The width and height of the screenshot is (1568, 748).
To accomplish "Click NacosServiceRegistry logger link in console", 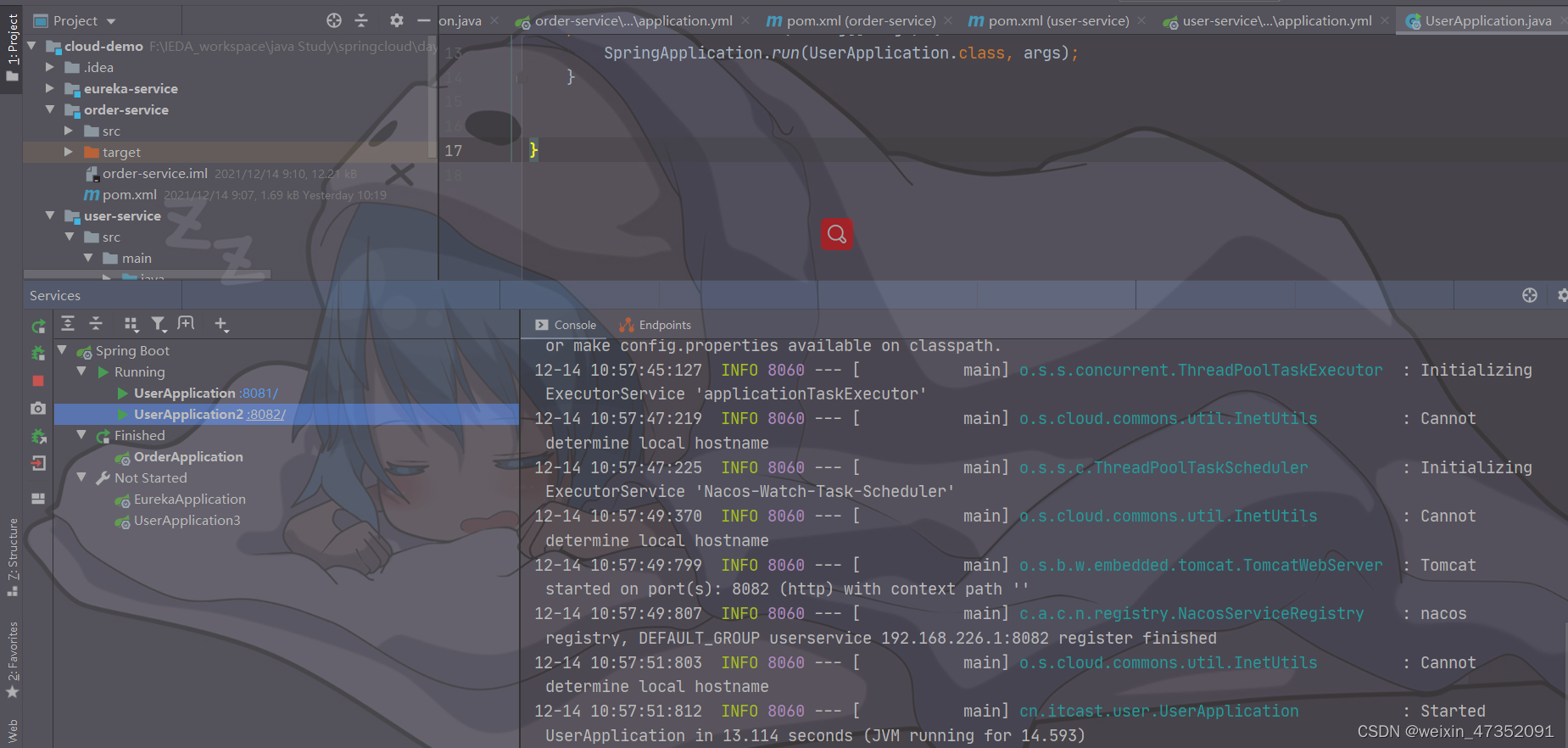I will coord(1191,613).
